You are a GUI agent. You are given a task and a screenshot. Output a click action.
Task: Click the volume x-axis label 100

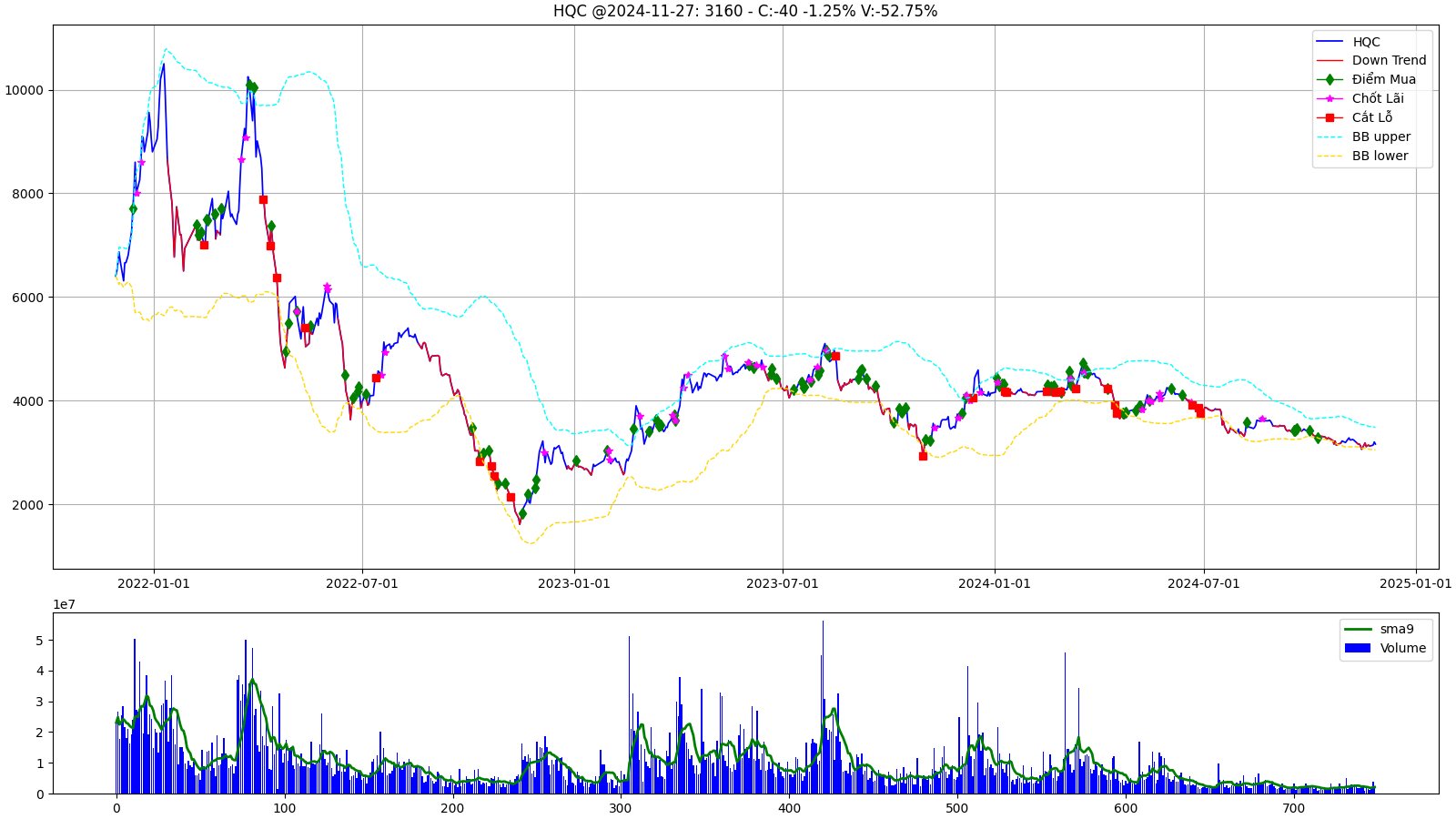pos(285,808)
